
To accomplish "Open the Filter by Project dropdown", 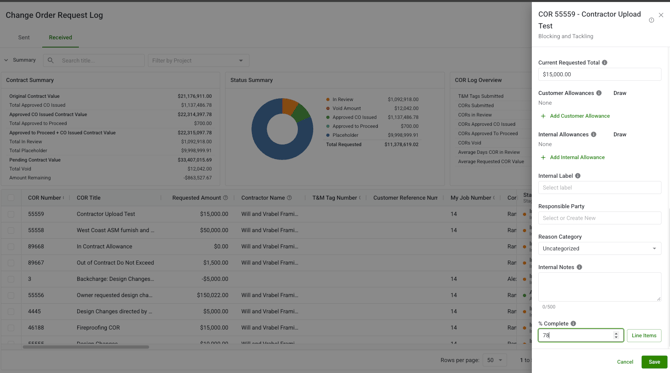I will 199,60.
